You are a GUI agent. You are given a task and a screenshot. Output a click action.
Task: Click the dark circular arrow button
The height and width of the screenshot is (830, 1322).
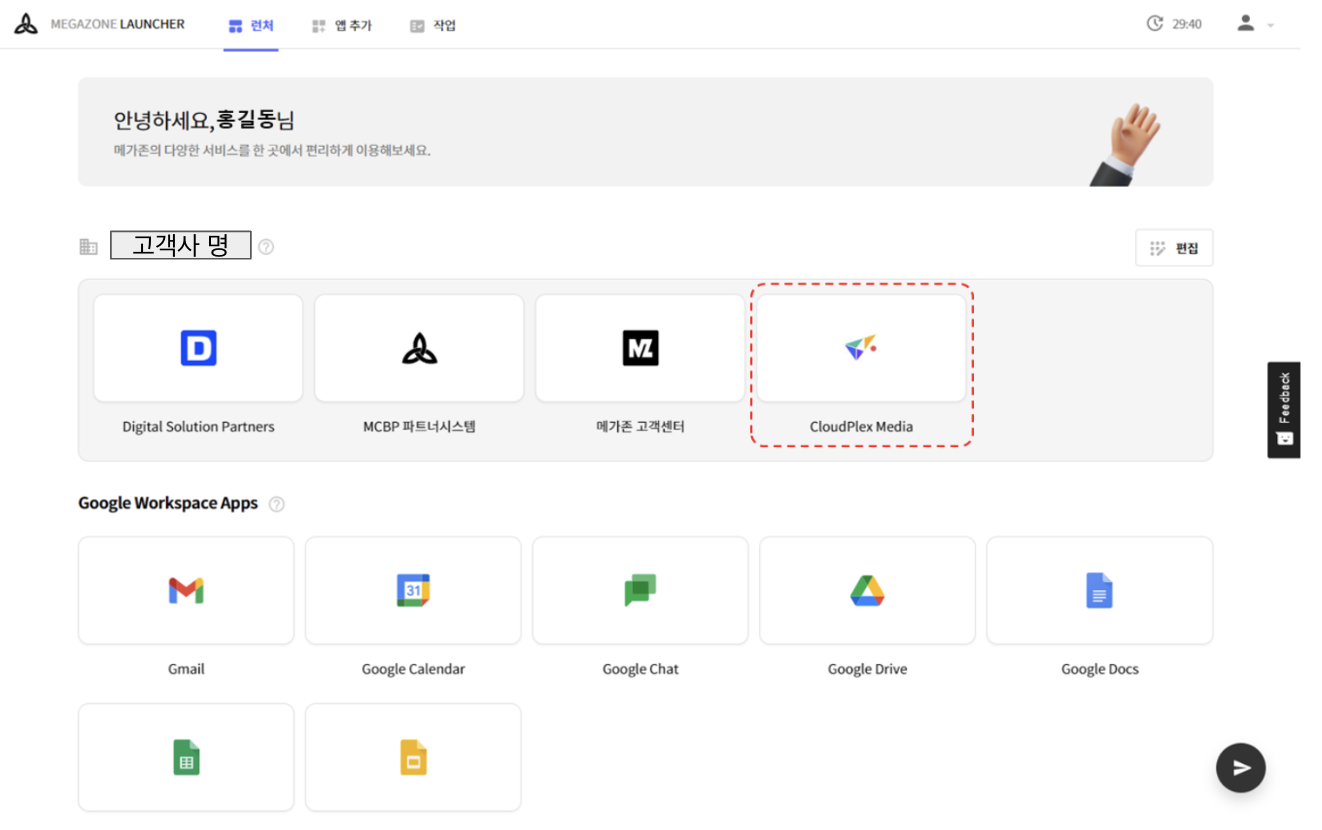[x=1241, y=767]
